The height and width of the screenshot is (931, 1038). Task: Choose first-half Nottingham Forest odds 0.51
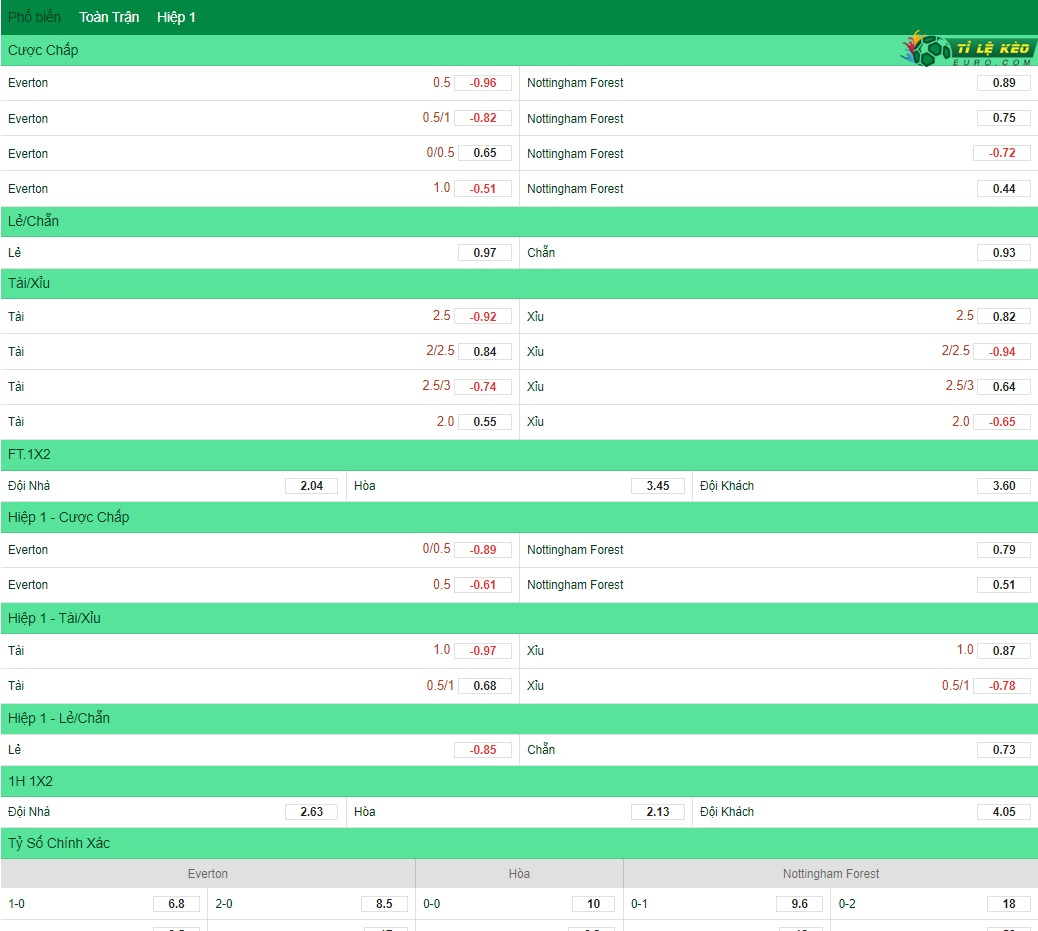click(1004, 585)
